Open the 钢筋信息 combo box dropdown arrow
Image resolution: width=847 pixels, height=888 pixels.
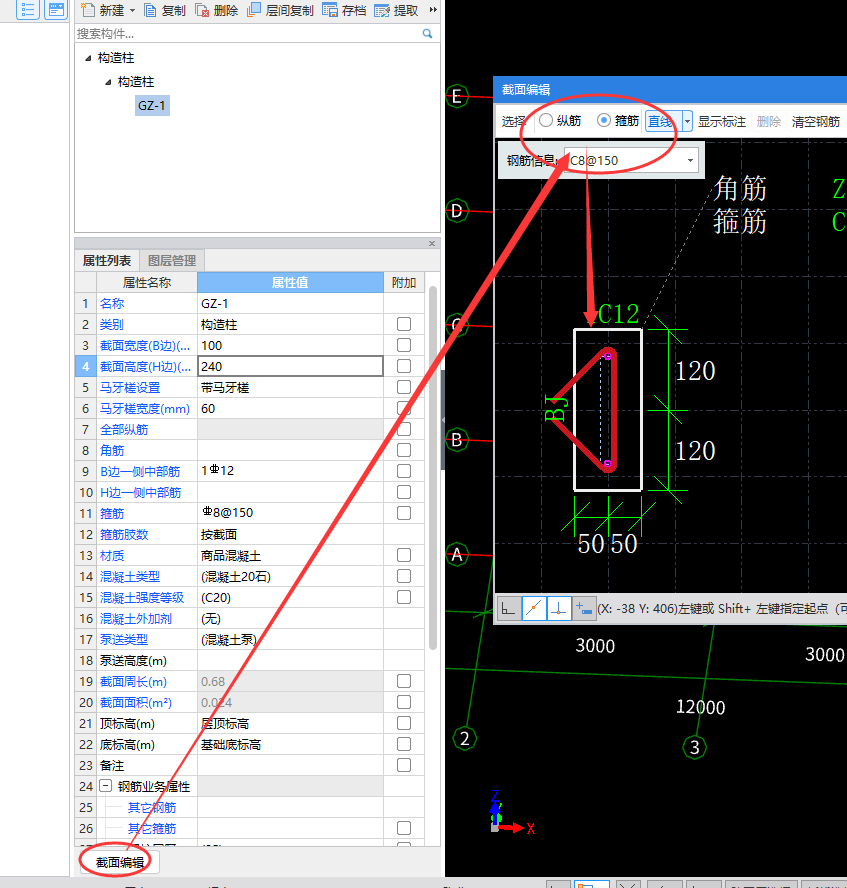tap(690, 160)
